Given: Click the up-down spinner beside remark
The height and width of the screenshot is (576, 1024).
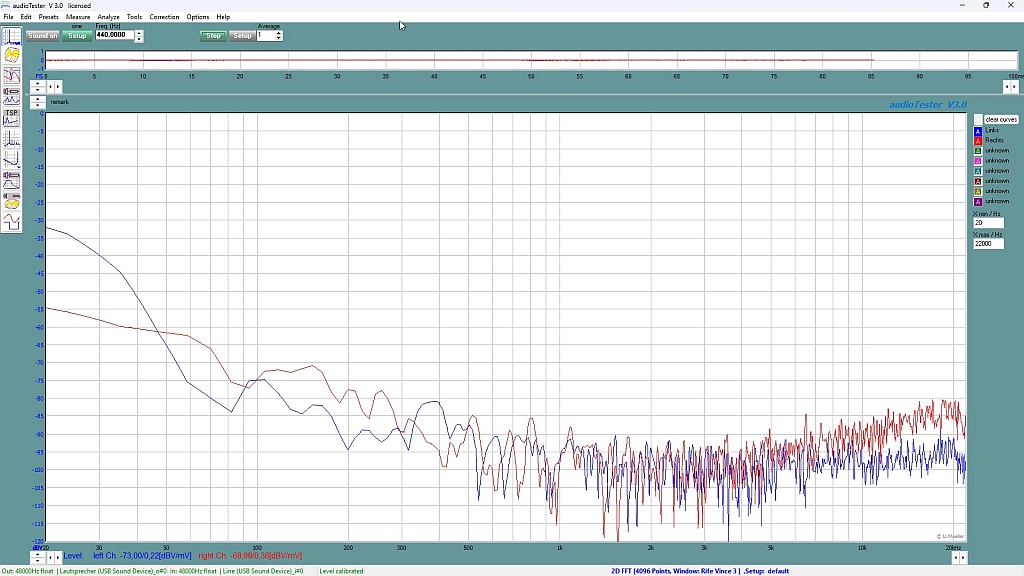Looking at the screenshot, I should click(38, 102).
